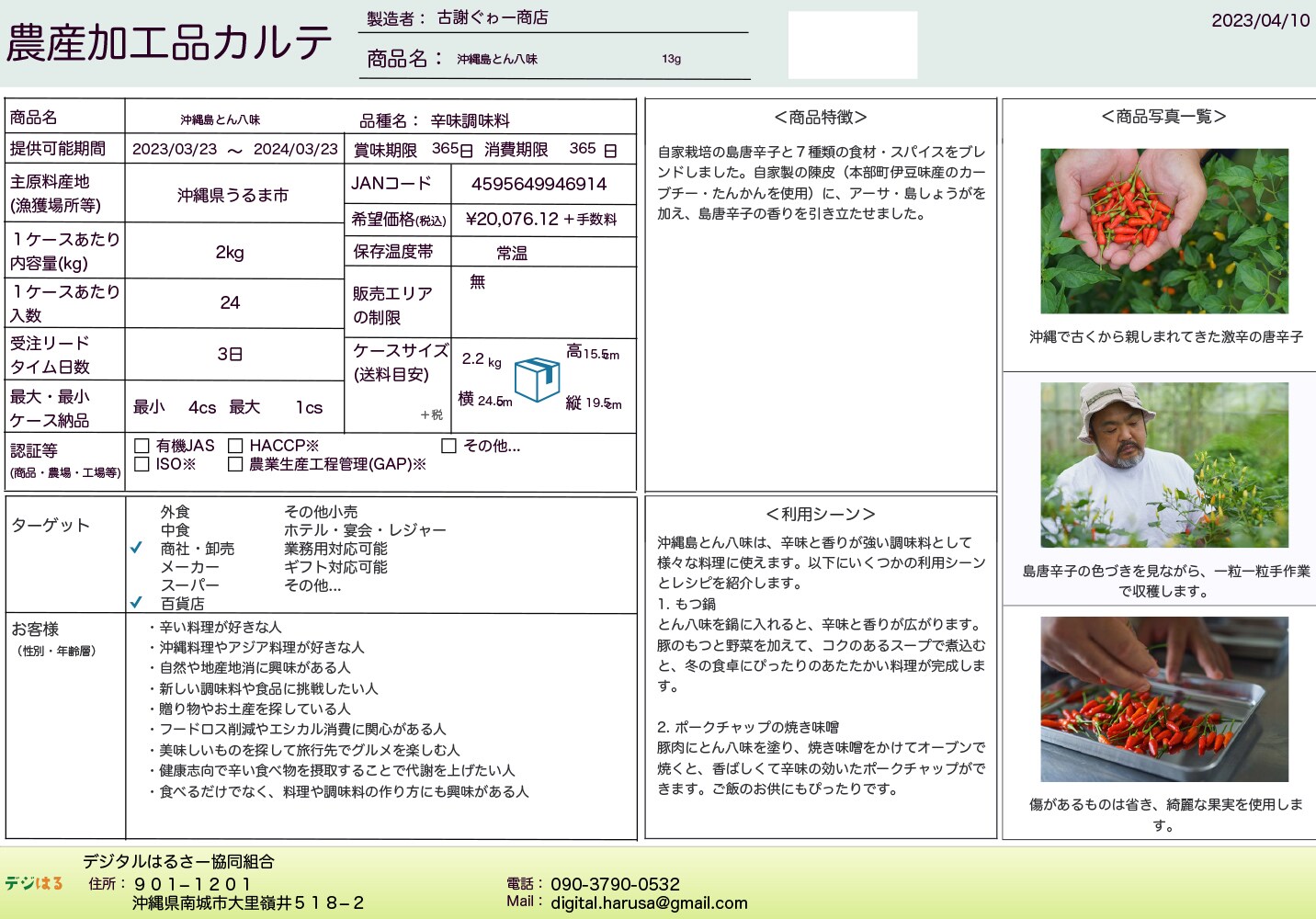This screenshot has width=1316, height=919.
Task: Click the blank white box in header
Action: coord(852,45)
